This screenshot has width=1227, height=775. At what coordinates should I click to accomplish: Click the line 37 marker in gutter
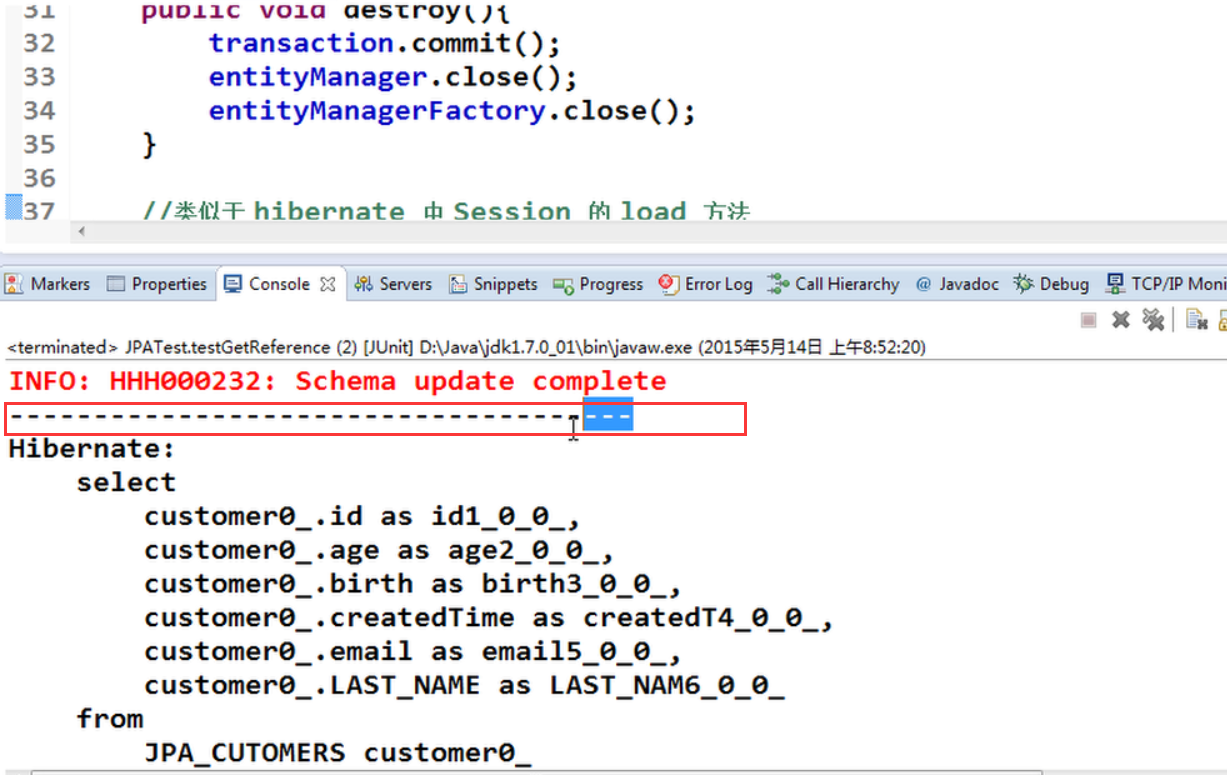[13, 207]
